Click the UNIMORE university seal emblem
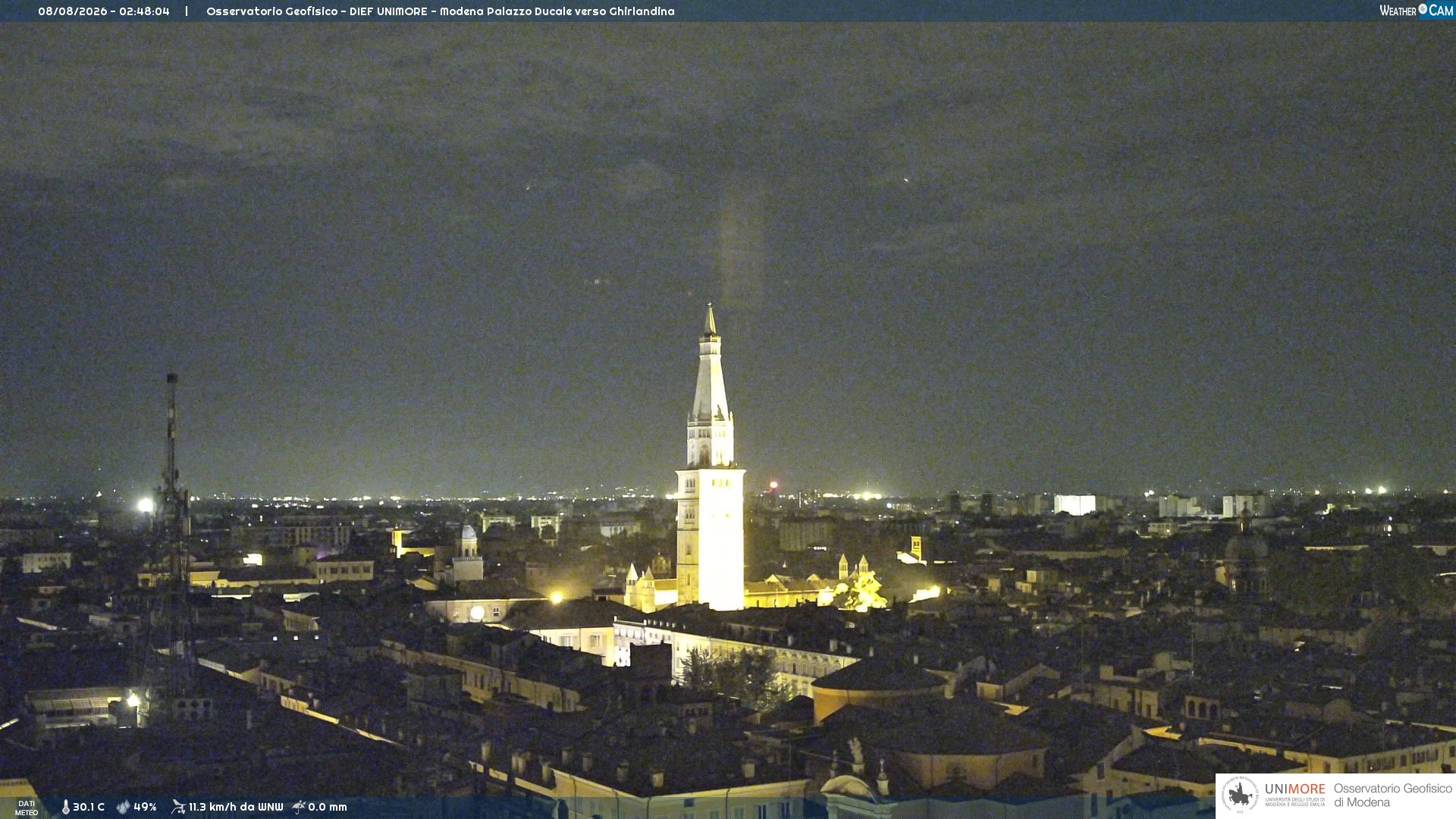This screenshot has width=1456, height=819. pyautogui.click(x=1240, y=795)
